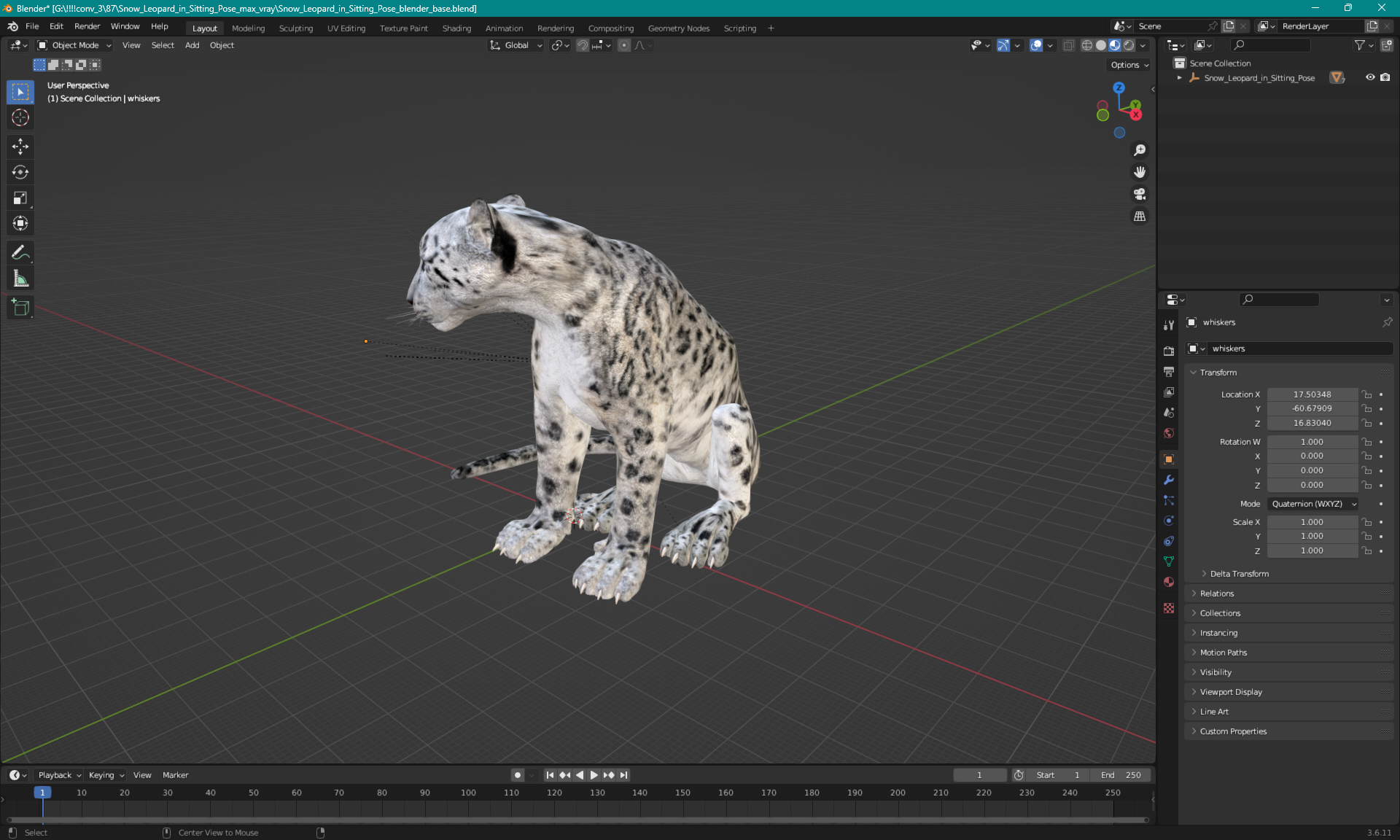Open the Global orientation dropdown
This screenshot has height=840, width=1400.
click(x=516, y=45)
